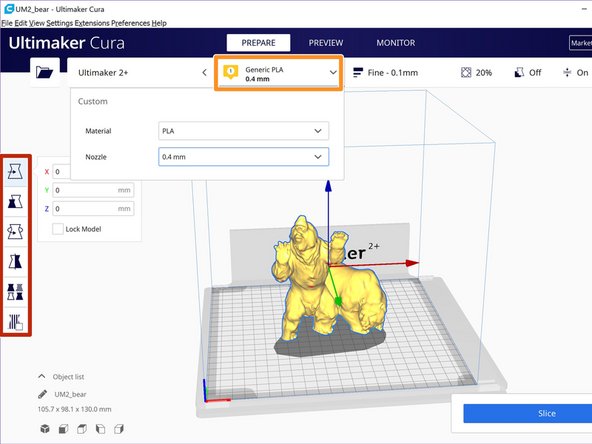
Task: Click the red X-axis move arrow
Action: point(412,263)
